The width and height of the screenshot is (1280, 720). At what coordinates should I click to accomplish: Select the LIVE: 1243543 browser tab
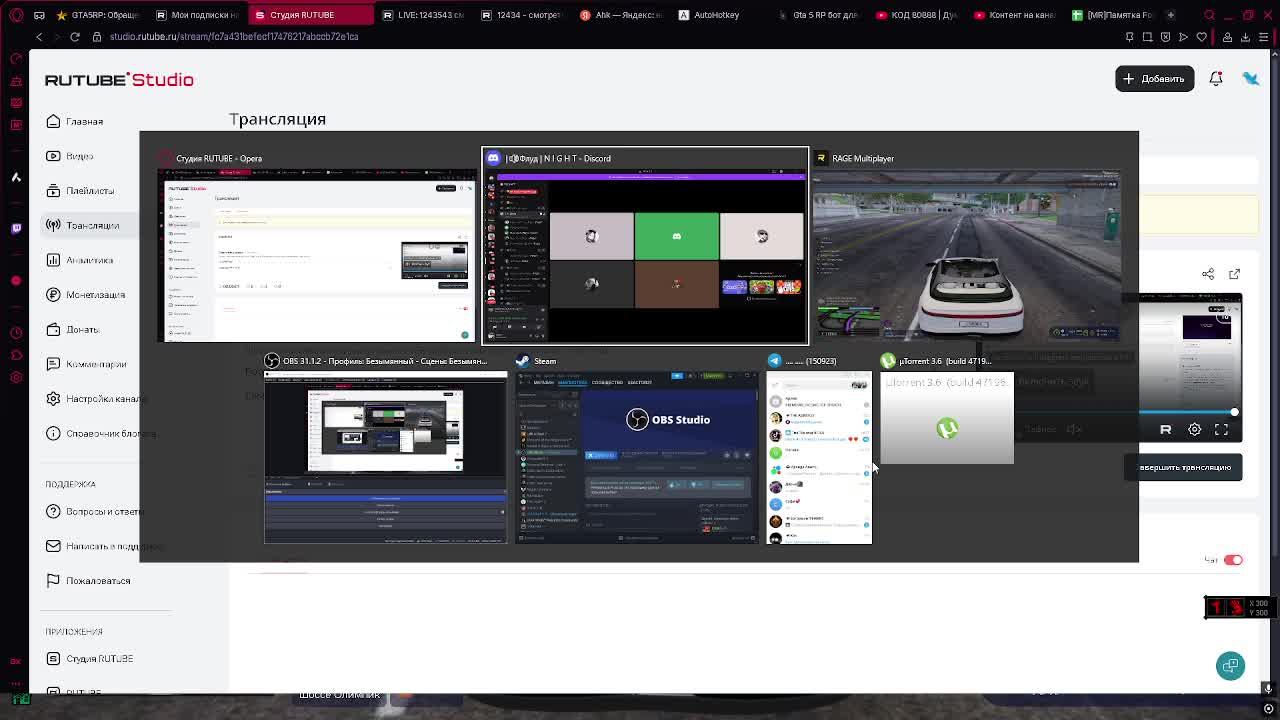423,15
